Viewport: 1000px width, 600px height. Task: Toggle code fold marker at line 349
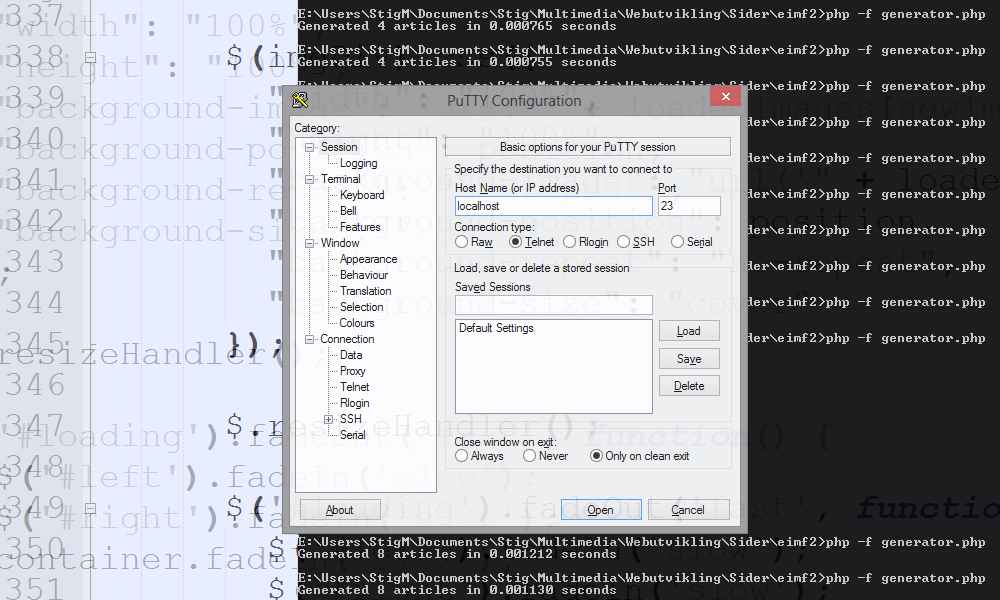(91, 509)
